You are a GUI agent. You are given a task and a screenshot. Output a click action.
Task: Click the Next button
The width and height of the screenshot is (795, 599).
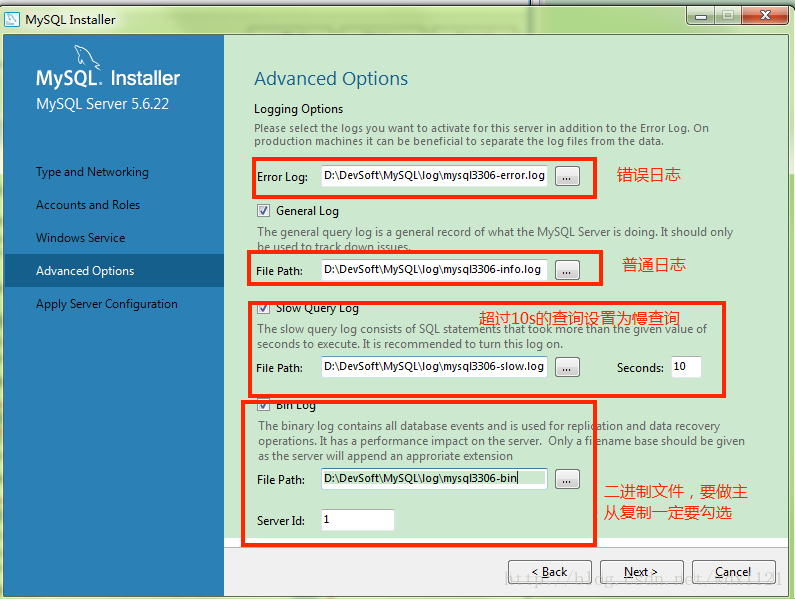pyautogui.click(x=641, y=572)
